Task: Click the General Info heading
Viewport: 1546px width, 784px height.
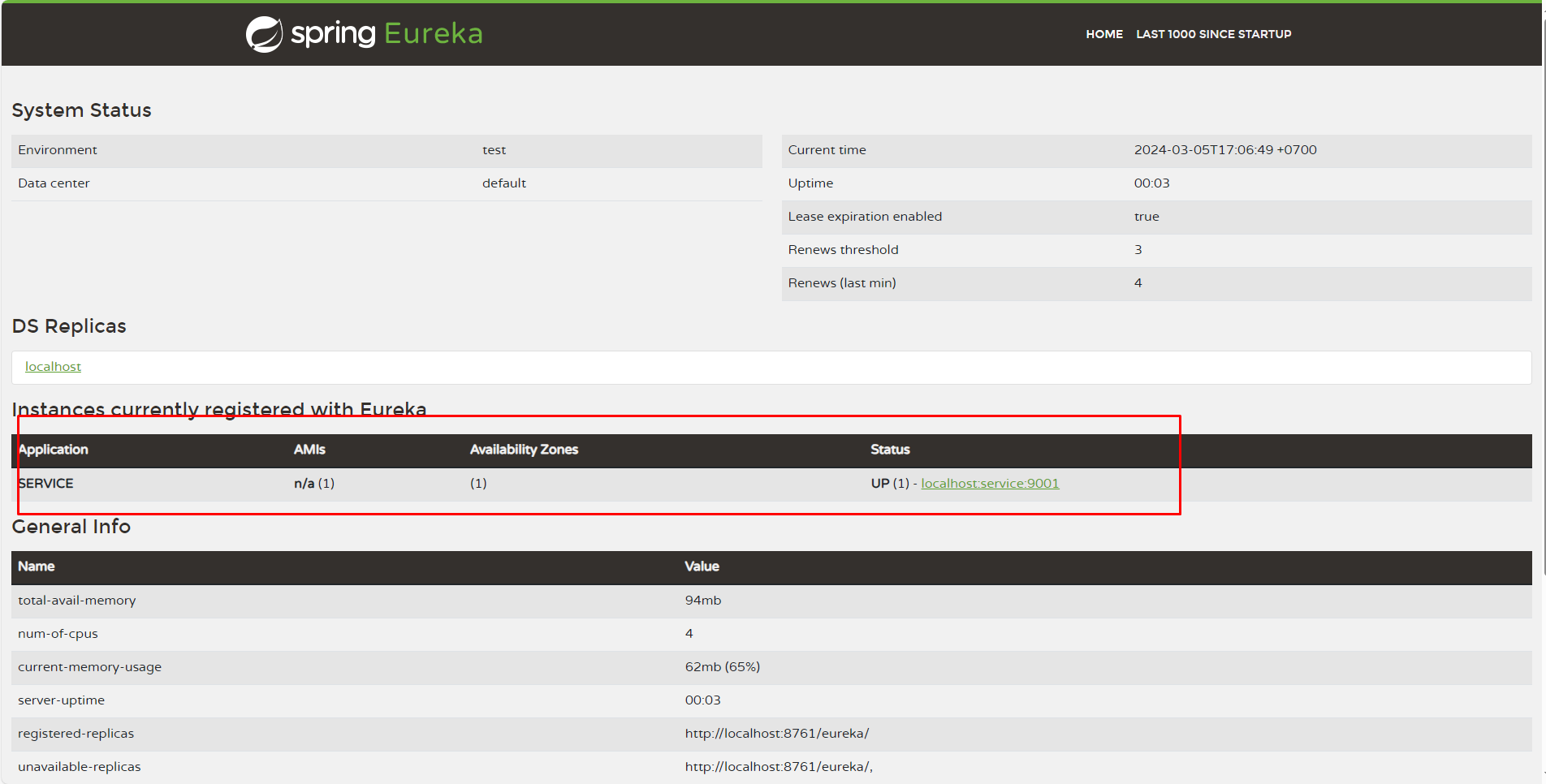Action: click(71, 527)
